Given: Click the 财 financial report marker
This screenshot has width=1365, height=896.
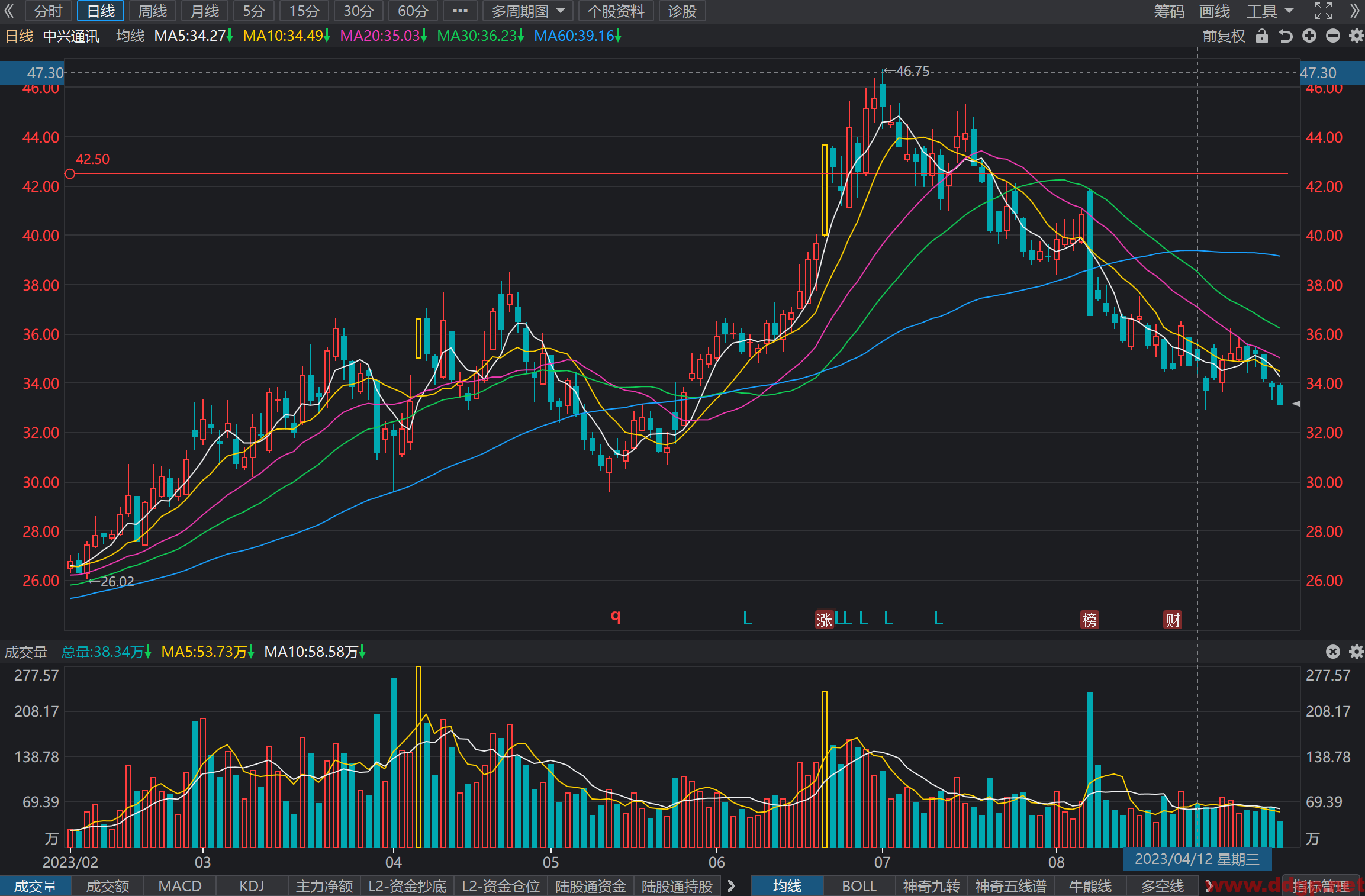Looking at the screenshot, I should (x=1173, y=620).
